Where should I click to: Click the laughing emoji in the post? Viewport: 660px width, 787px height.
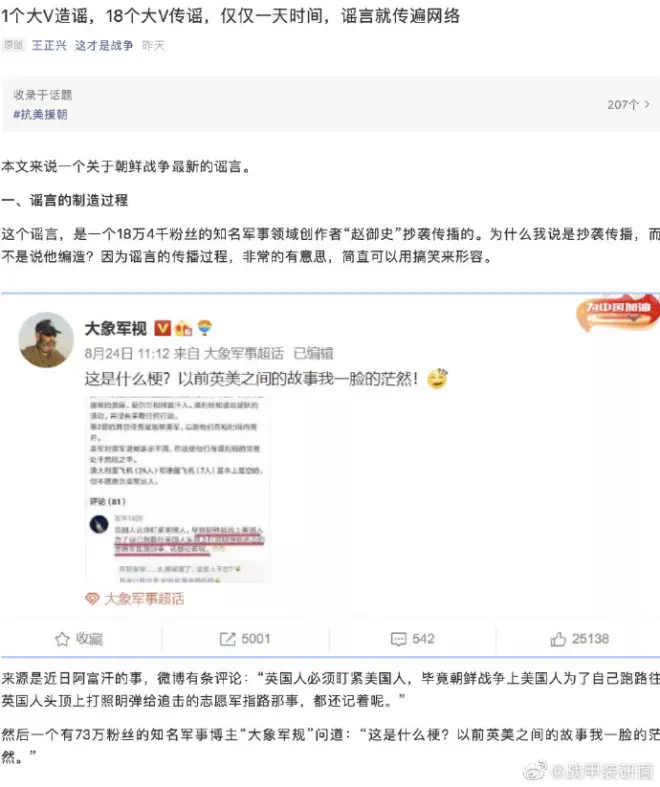[x=437, y=379]
